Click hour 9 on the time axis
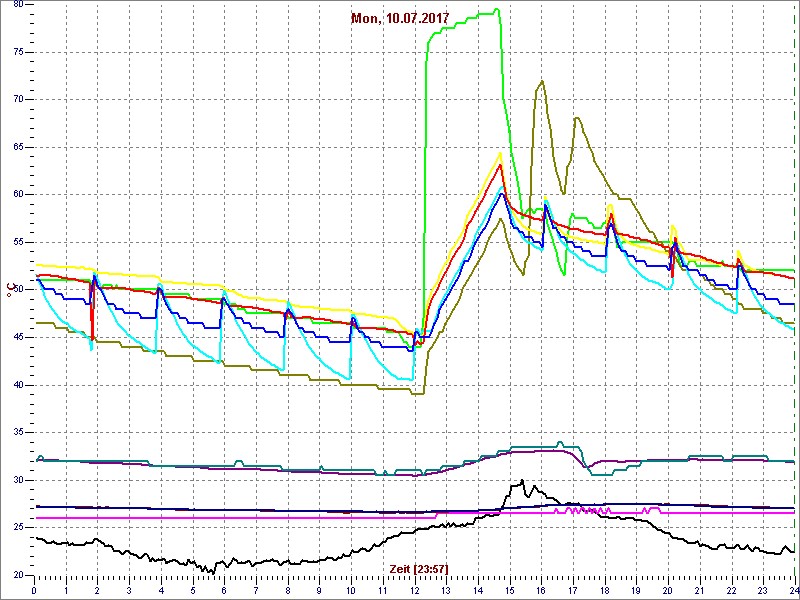The image size is (800, 600). (x=319, y=590)
